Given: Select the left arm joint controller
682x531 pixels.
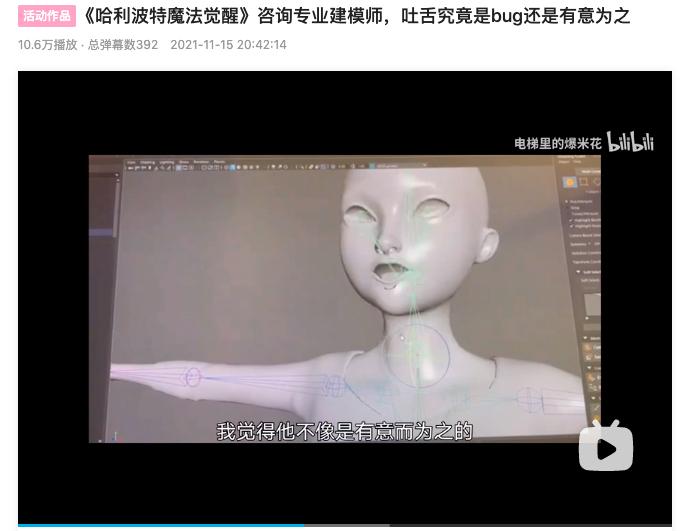Looking at the screenshot, I should (191, 377).
